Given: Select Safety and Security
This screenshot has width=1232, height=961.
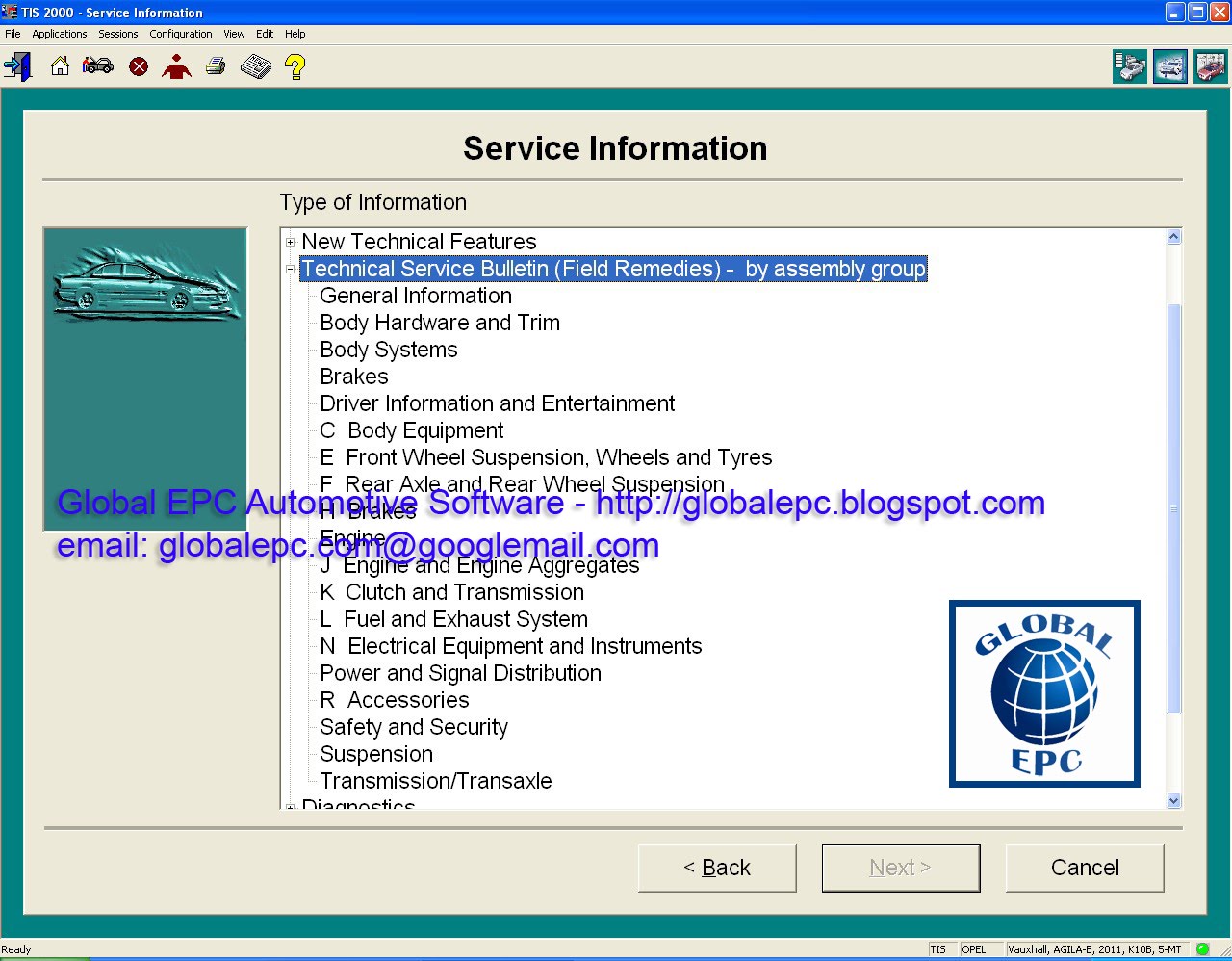Looking at the screenshot, I should (x=414, y=727).
